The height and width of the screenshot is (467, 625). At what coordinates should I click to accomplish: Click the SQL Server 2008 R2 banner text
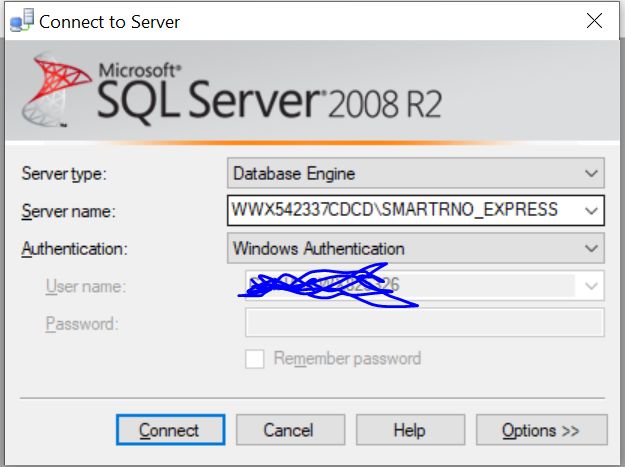tap(269, 94)
